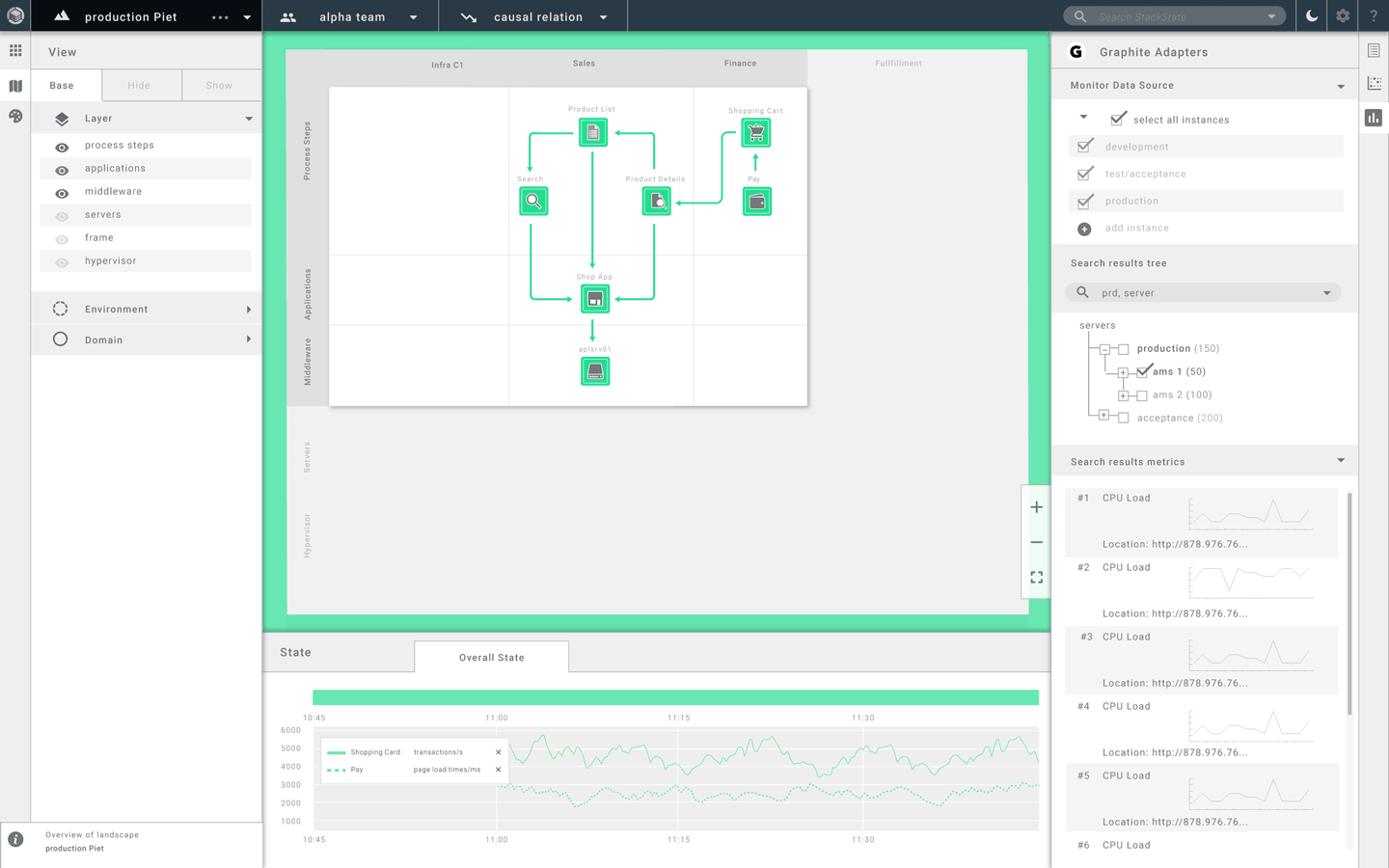This screenshot has width=1389, height=868.
Task: Check the ams 2 (100) tree checkbox
Action: tap(1142, 395)
